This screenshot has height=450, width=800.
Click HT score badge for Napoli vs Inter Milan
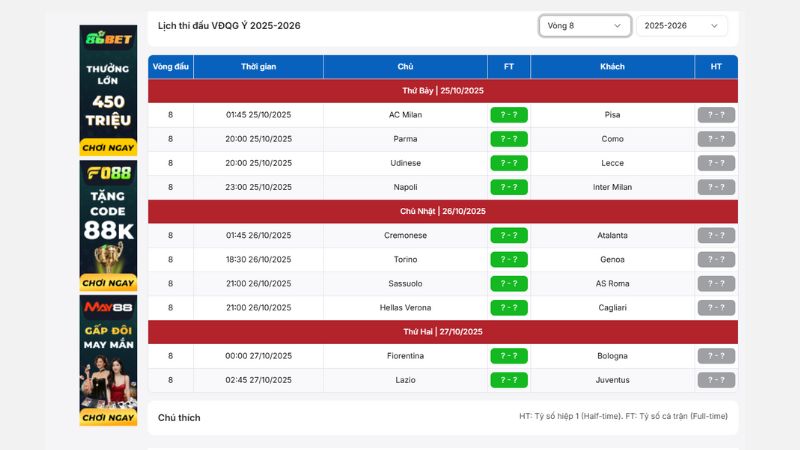pos(716,187)
